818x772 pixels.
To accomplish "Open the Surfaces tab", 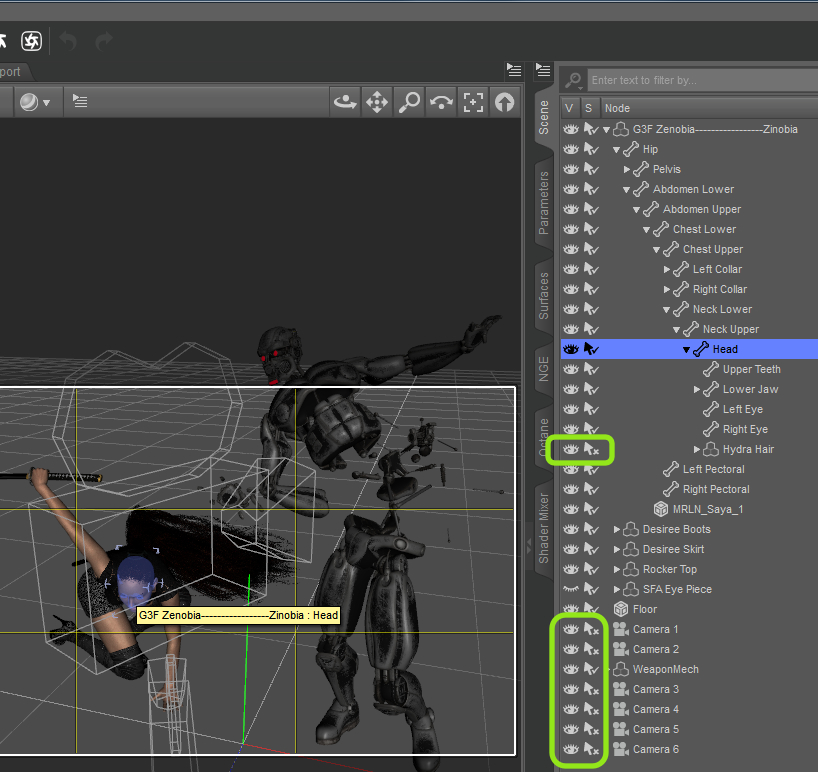I will tap(544, 295).
